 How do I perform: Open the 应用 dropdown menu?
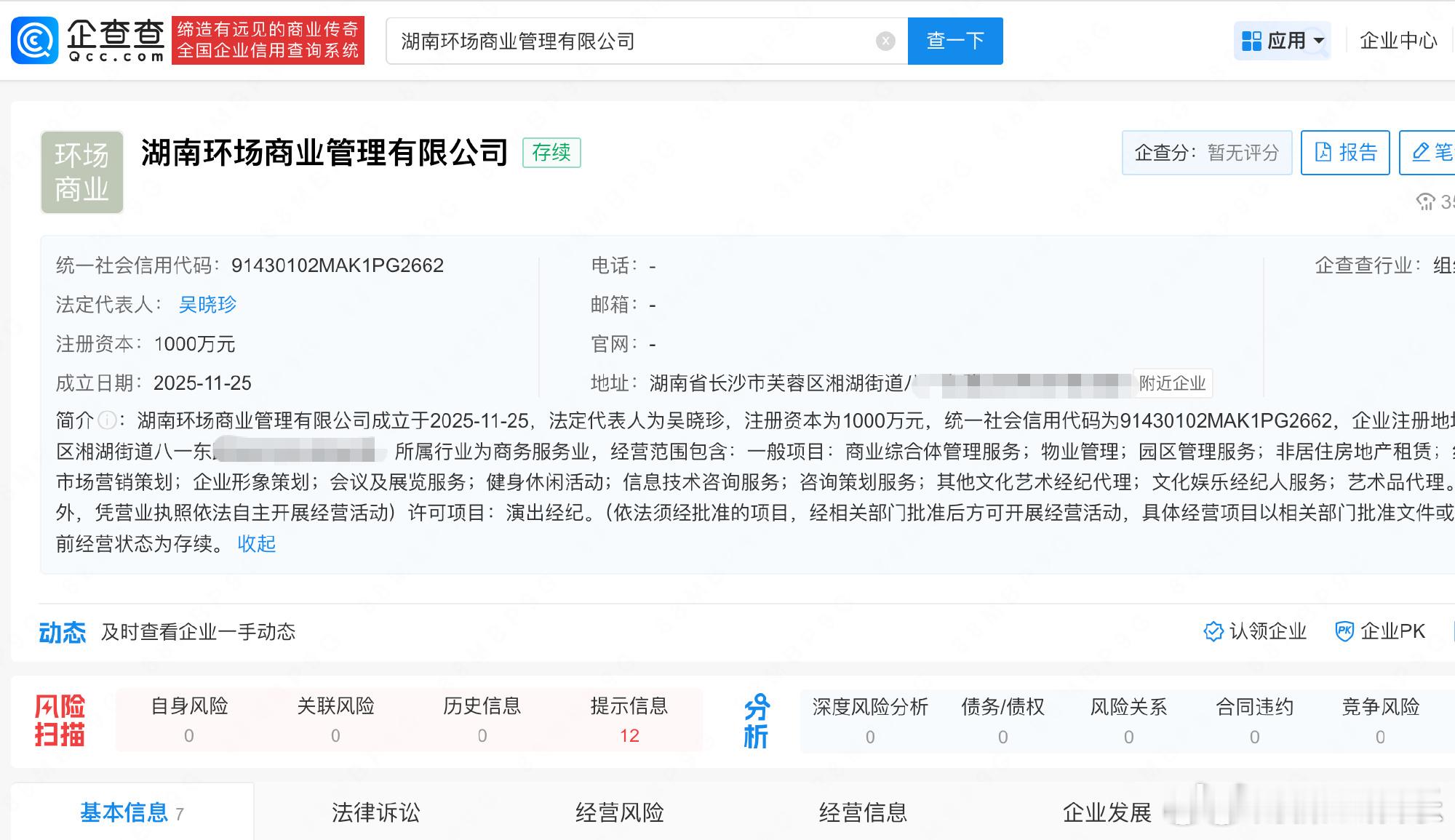pos(1283,41)
